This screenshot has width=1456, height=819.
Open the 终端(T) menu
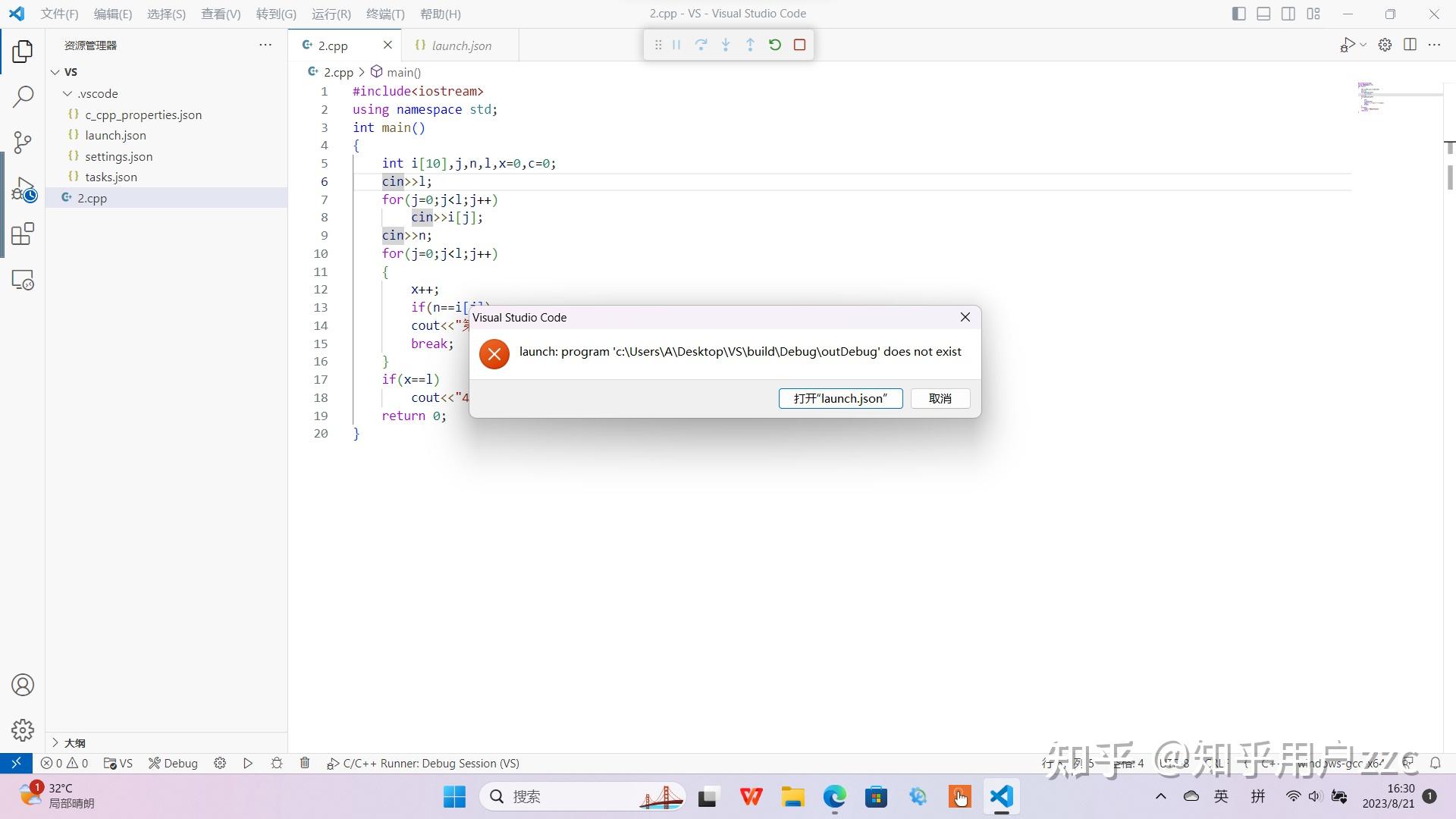point(385,14)
